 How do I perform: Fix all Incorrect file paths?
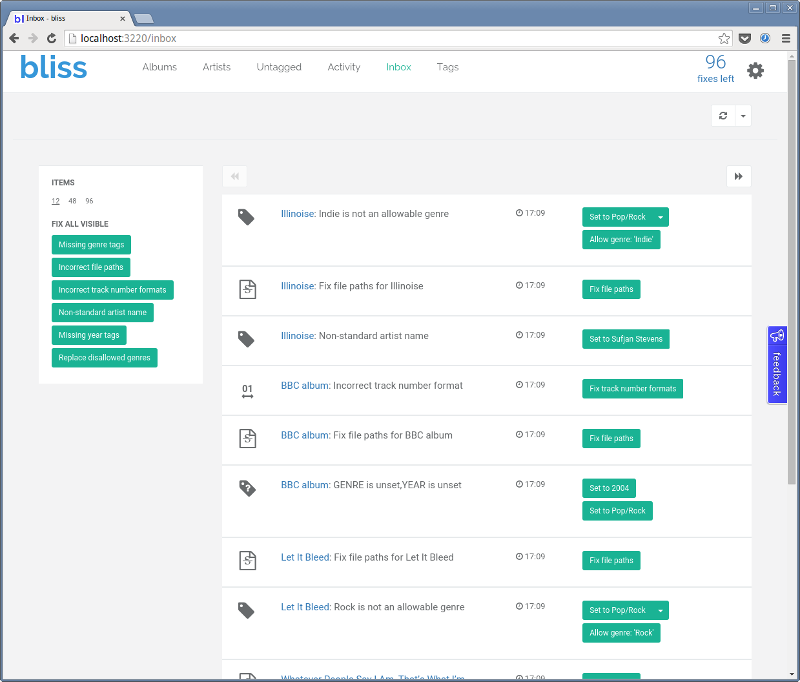tap(91, 267)
